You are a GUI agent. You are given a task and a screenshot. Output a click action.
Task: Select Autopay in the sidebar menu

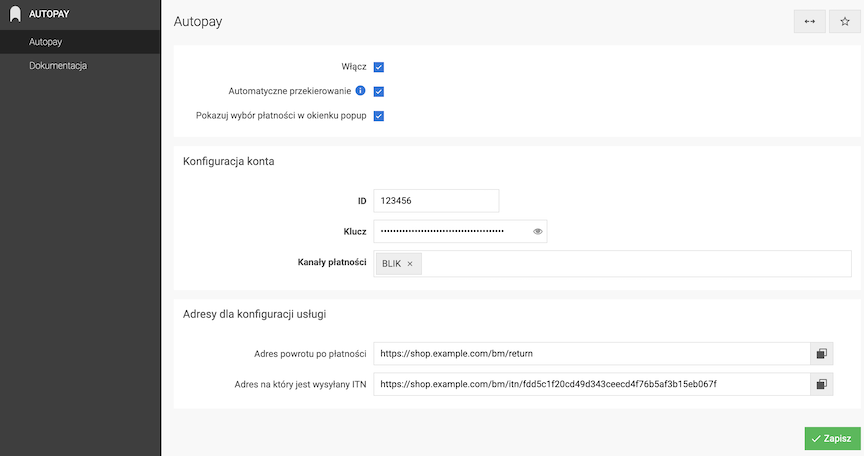(80, 42)
